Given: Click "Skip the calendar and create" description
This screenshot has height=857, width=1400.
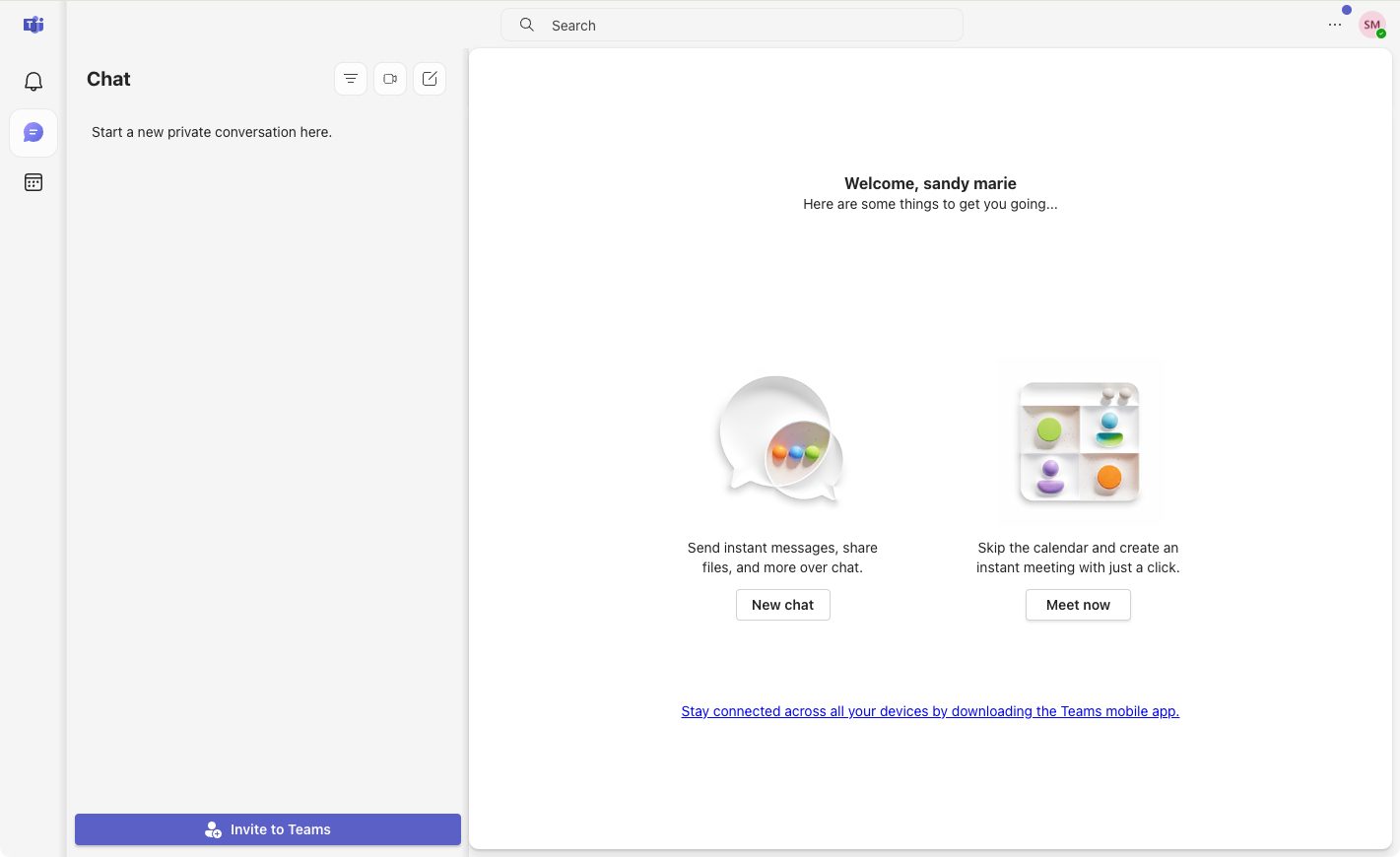Looking at the screenshot, I should point(1078,558).
